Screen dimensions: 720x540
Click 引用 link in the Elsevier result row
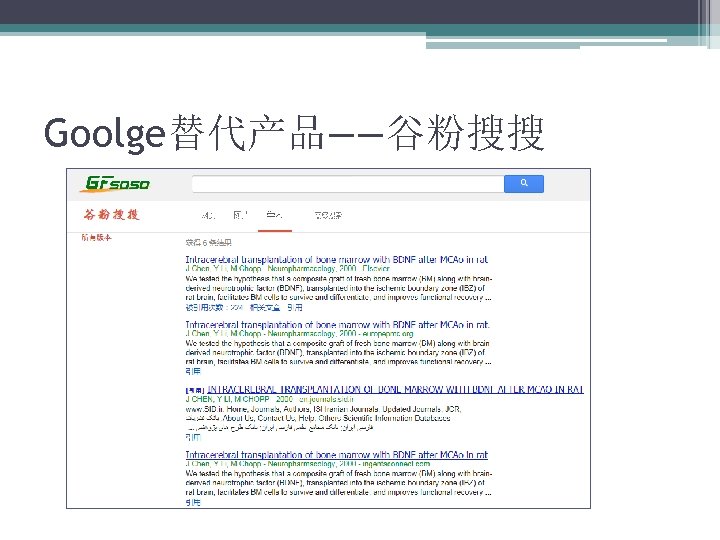(x=295, y=307)
